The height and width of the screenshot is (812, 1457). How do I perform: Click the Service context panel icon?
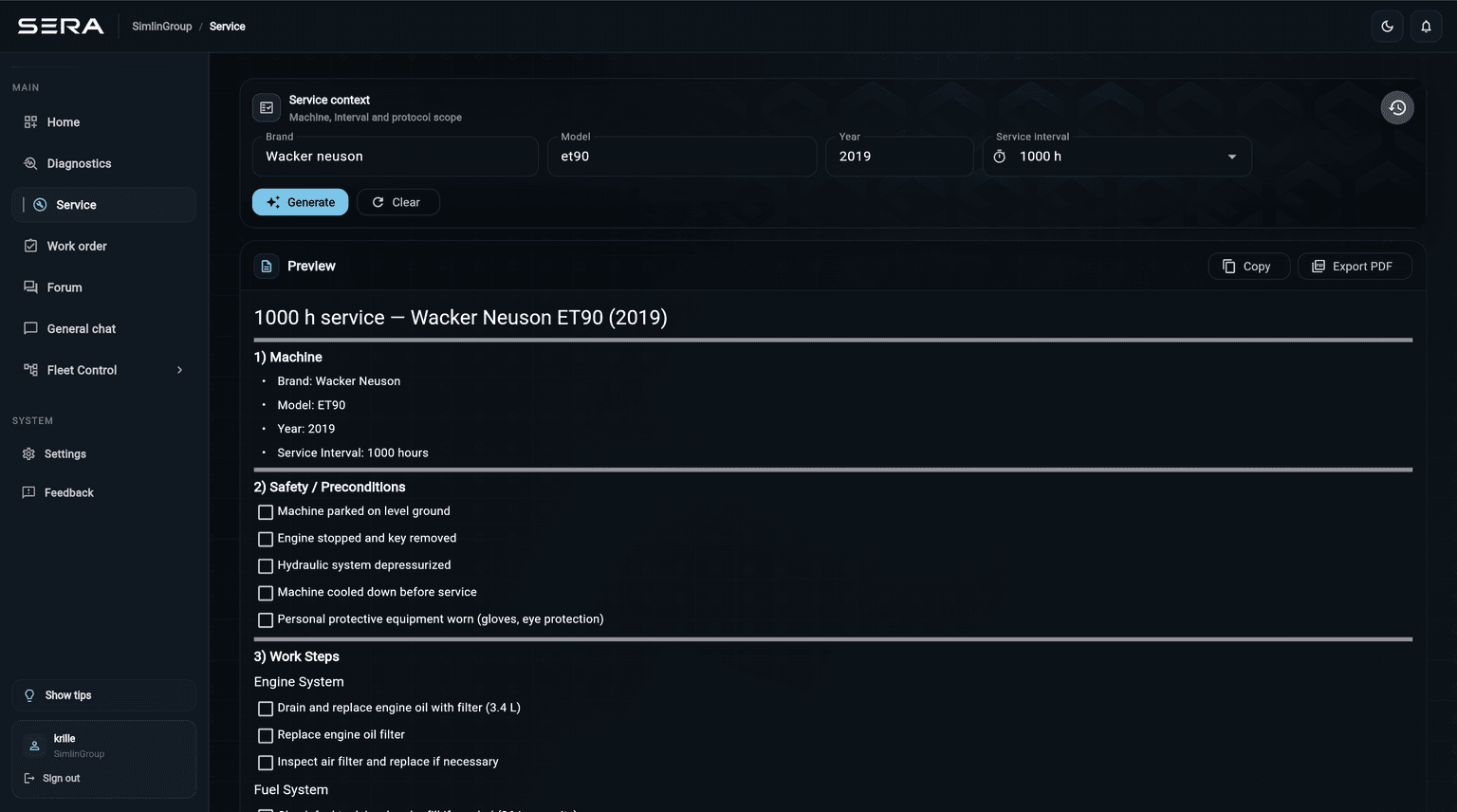click(267, 108)
